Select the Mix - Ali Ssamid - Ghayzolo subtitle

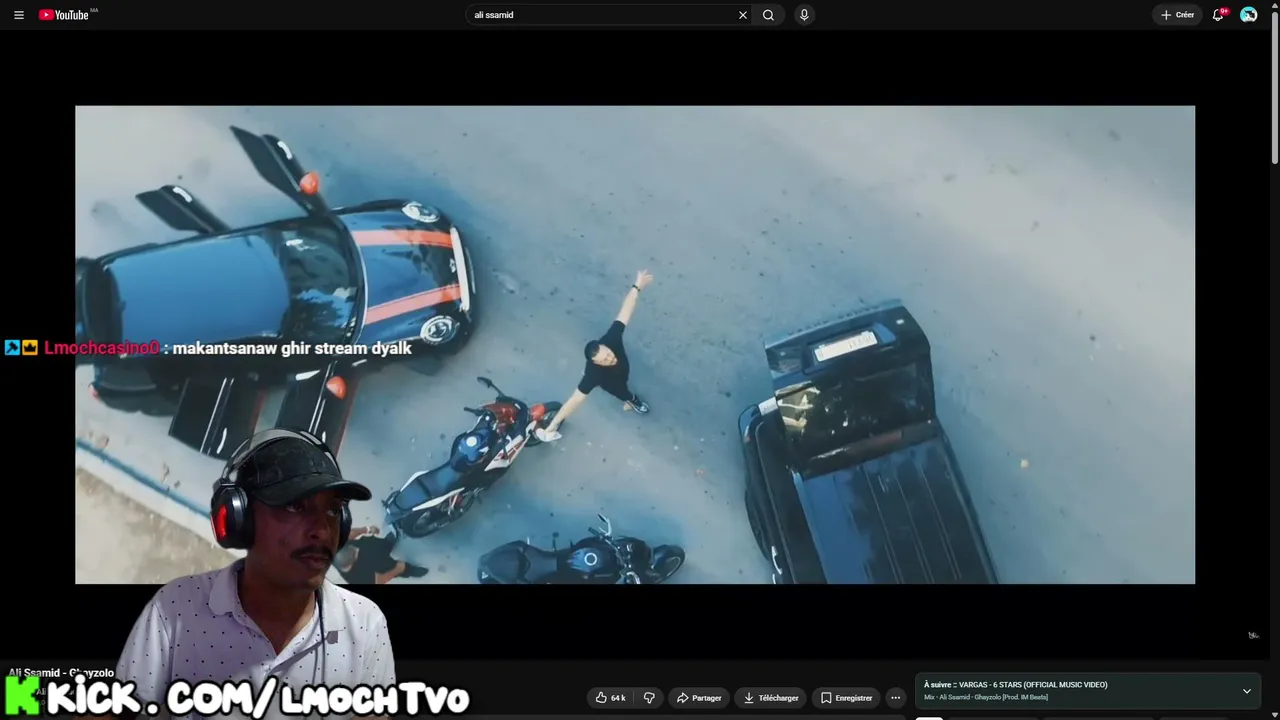pos(986,697)
